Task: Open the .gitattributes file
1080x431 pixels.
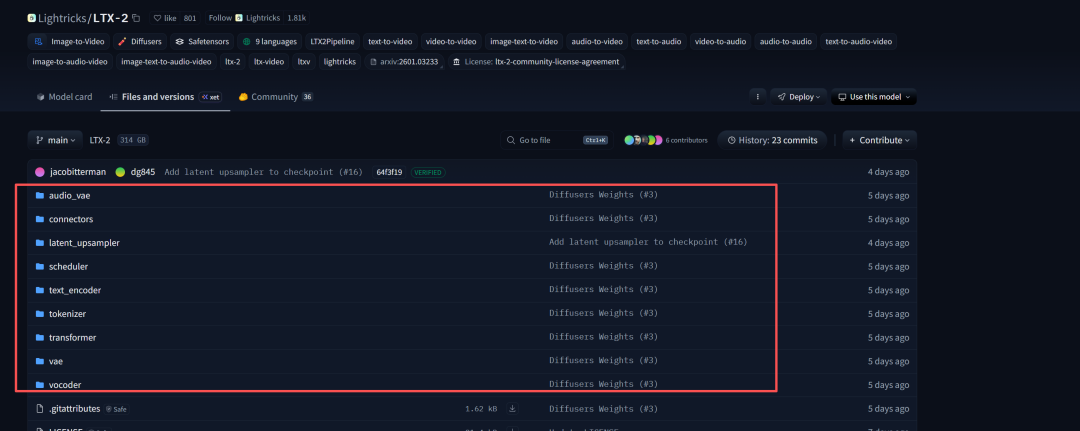Action: click(74, 409)
